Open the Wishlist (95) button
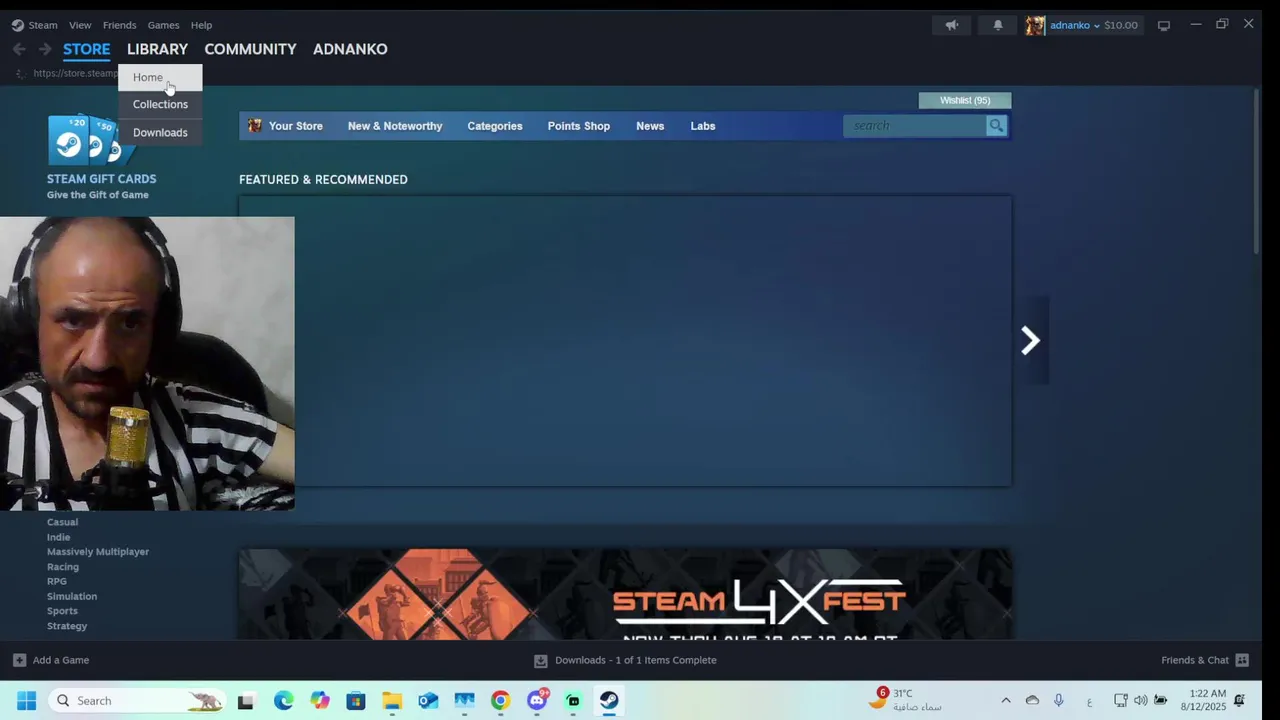Image resolution: width=1280 pixels, height=720 pixels. pyautogui.click(x=965, y=100)
